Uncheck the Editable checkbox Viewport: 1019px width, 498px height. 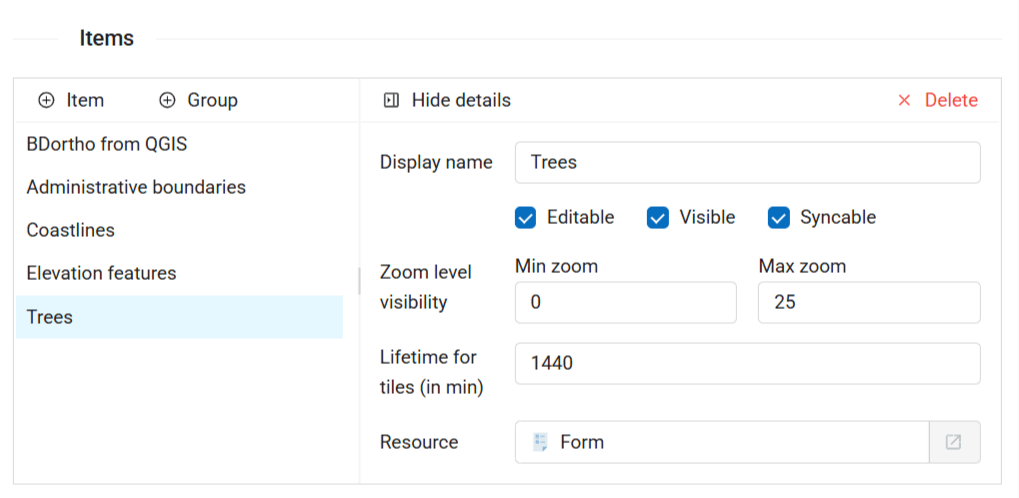(x=525, y=217)
